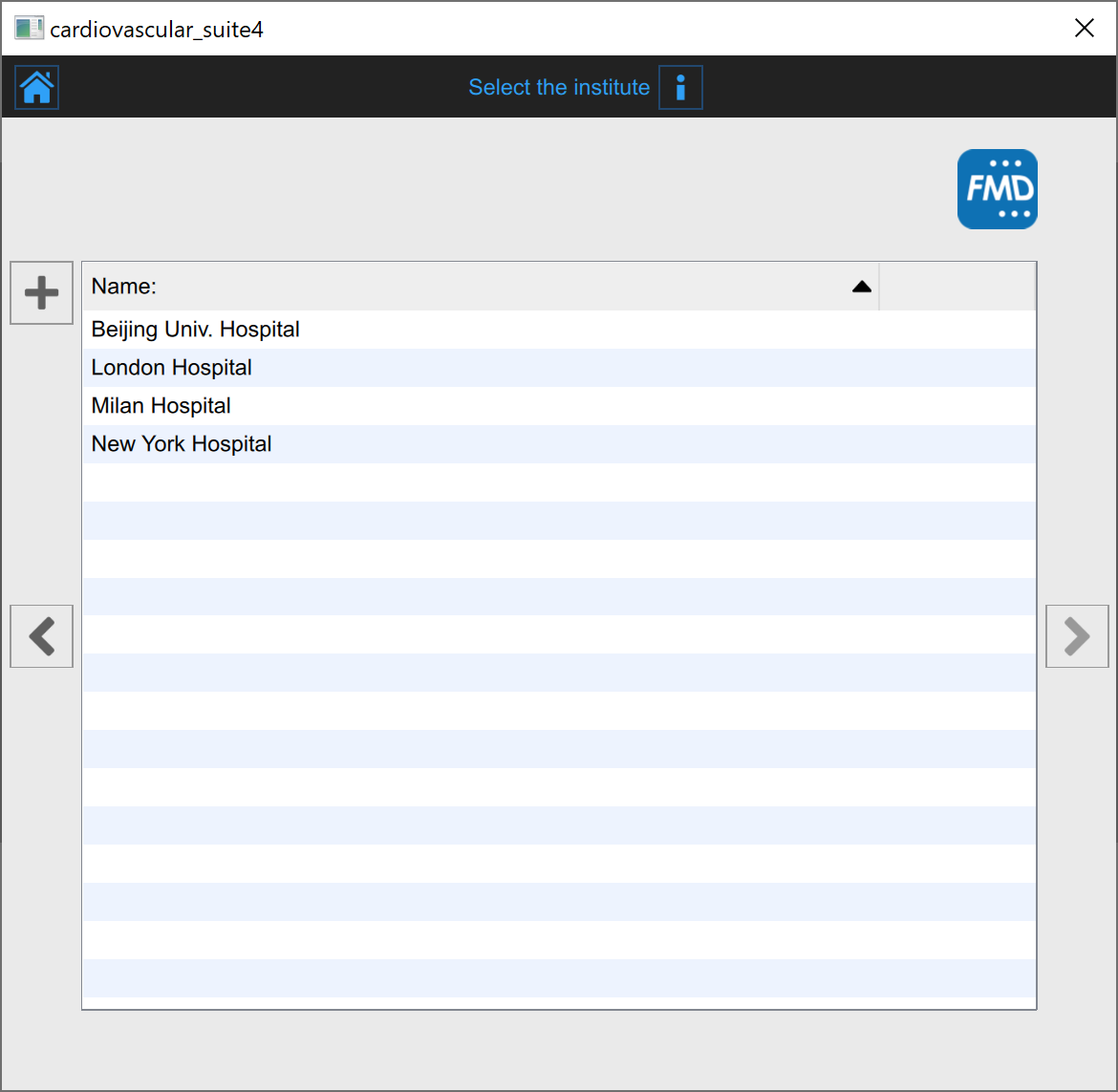Image resolution: width=1118 pixels, height=1092 pixels.
Task: Click the cardiovascular_suite4 title bar app icon
Action: 29,29
